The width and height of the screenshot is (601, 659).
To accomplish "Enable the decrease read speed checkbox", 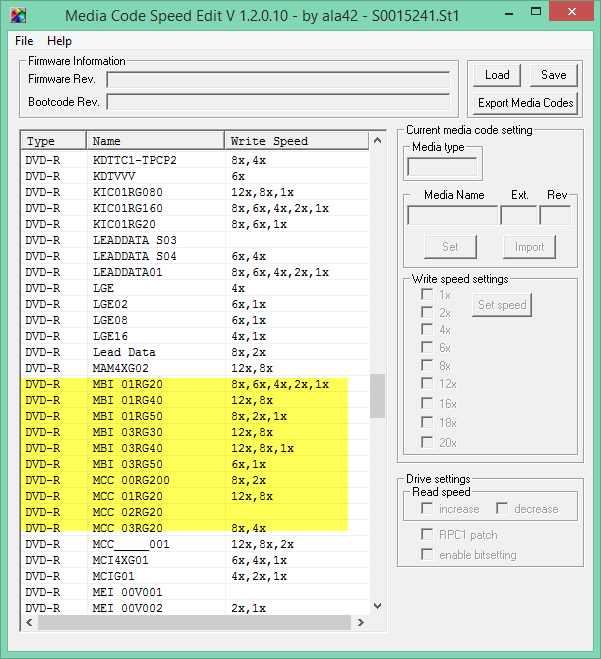I will point(502,509).
